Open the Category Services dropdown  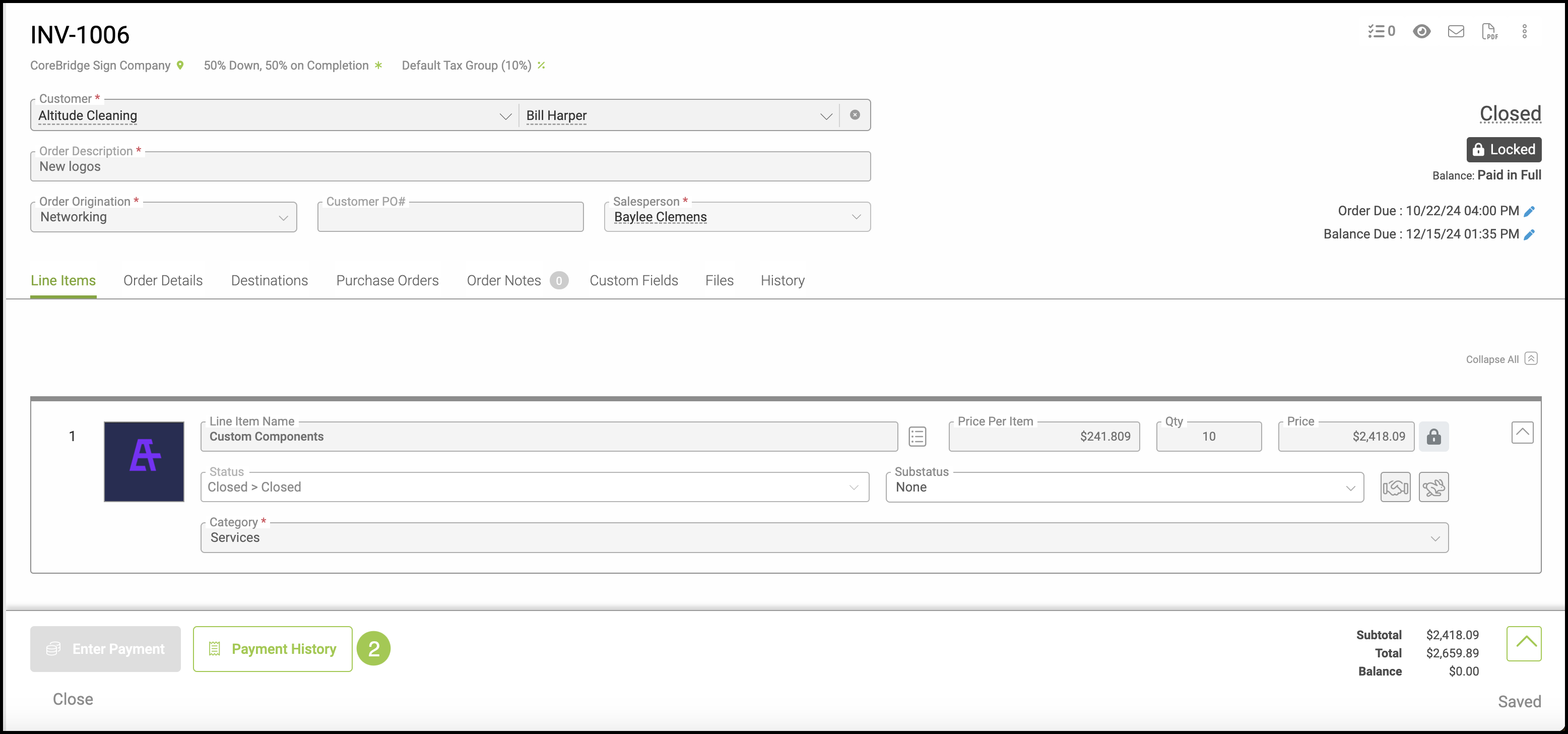(x=824, y=538)
